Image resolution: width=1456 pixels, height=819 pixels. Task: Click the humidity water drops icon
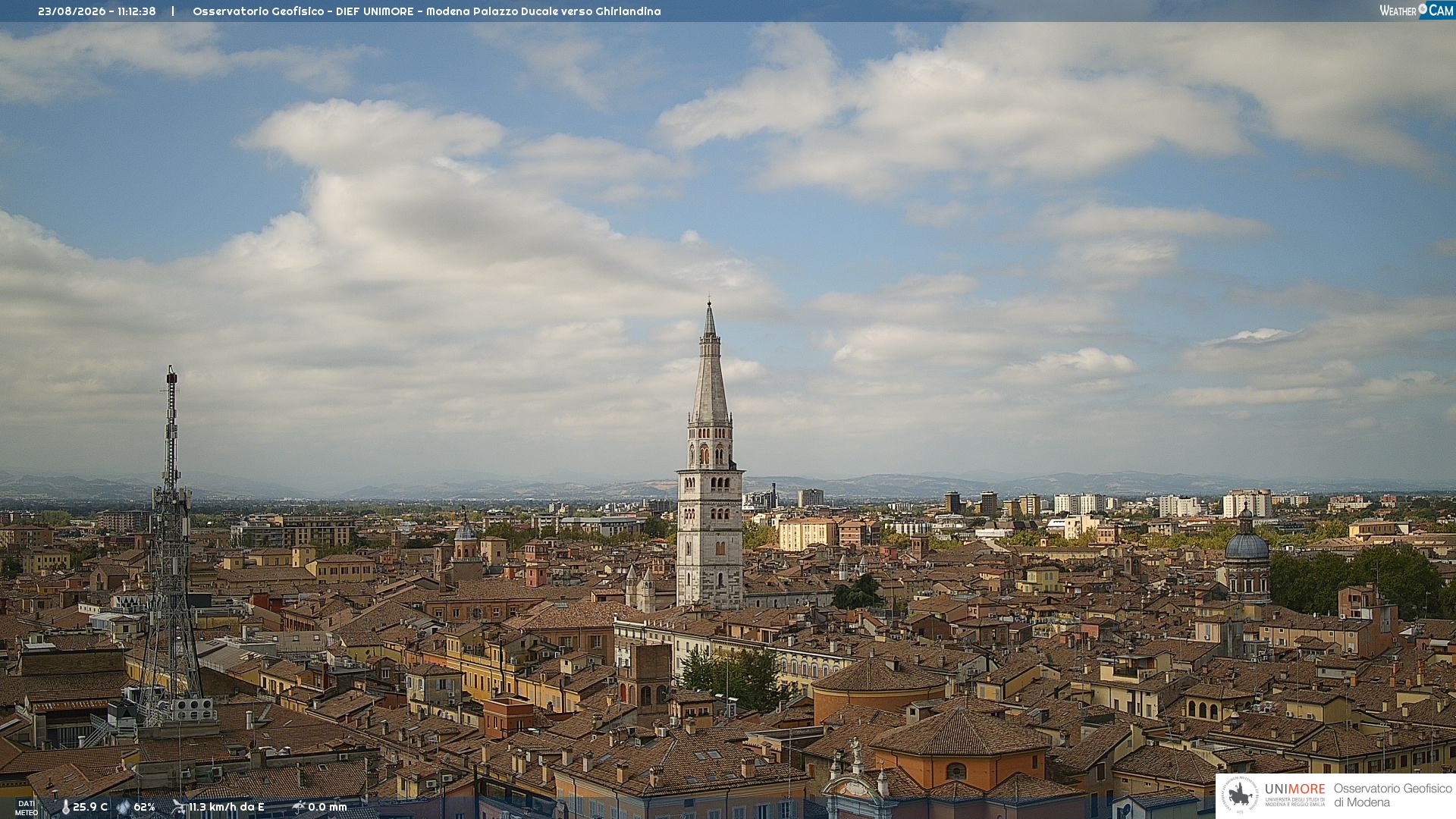[x=124, y=808]
